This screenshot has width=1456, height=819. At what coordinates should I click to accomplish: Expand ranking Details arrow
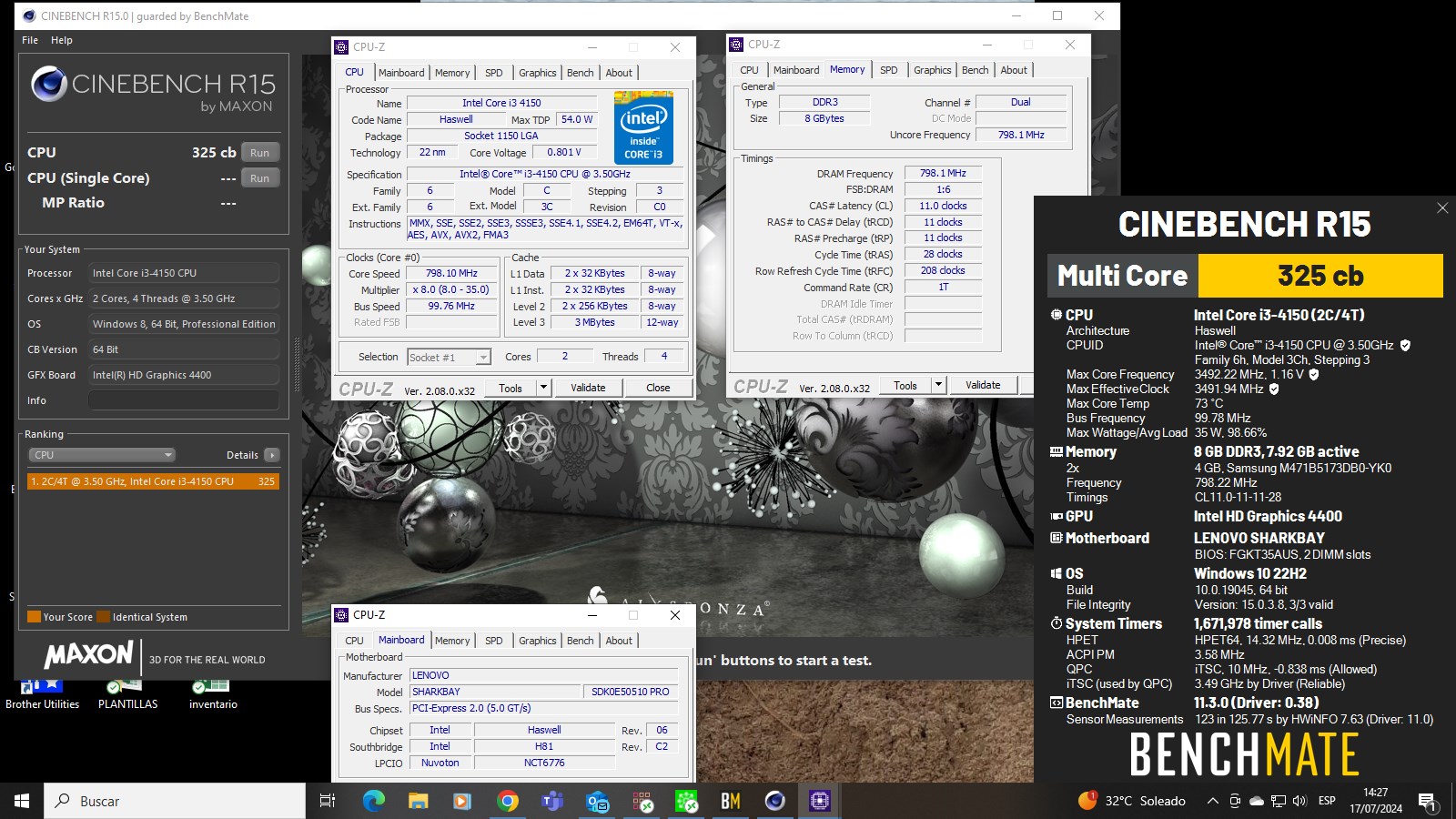[x=272, y=455]
